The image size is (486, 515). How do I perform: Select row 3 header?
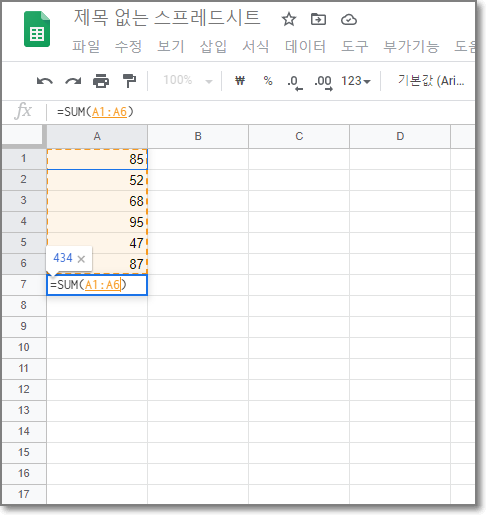23,201
